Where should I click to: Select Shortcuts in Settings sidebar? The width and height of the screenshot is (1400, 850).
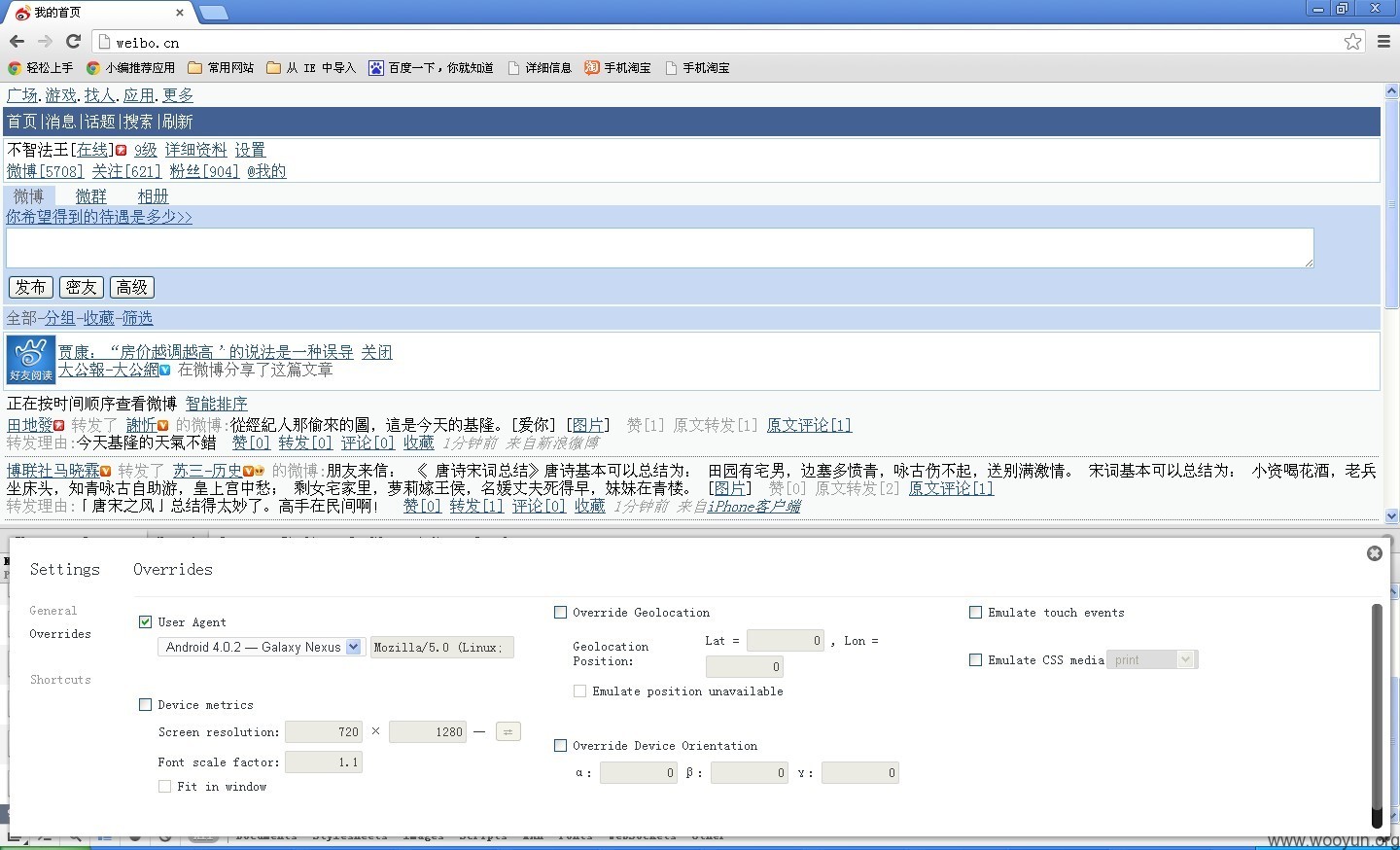(60, 679)
